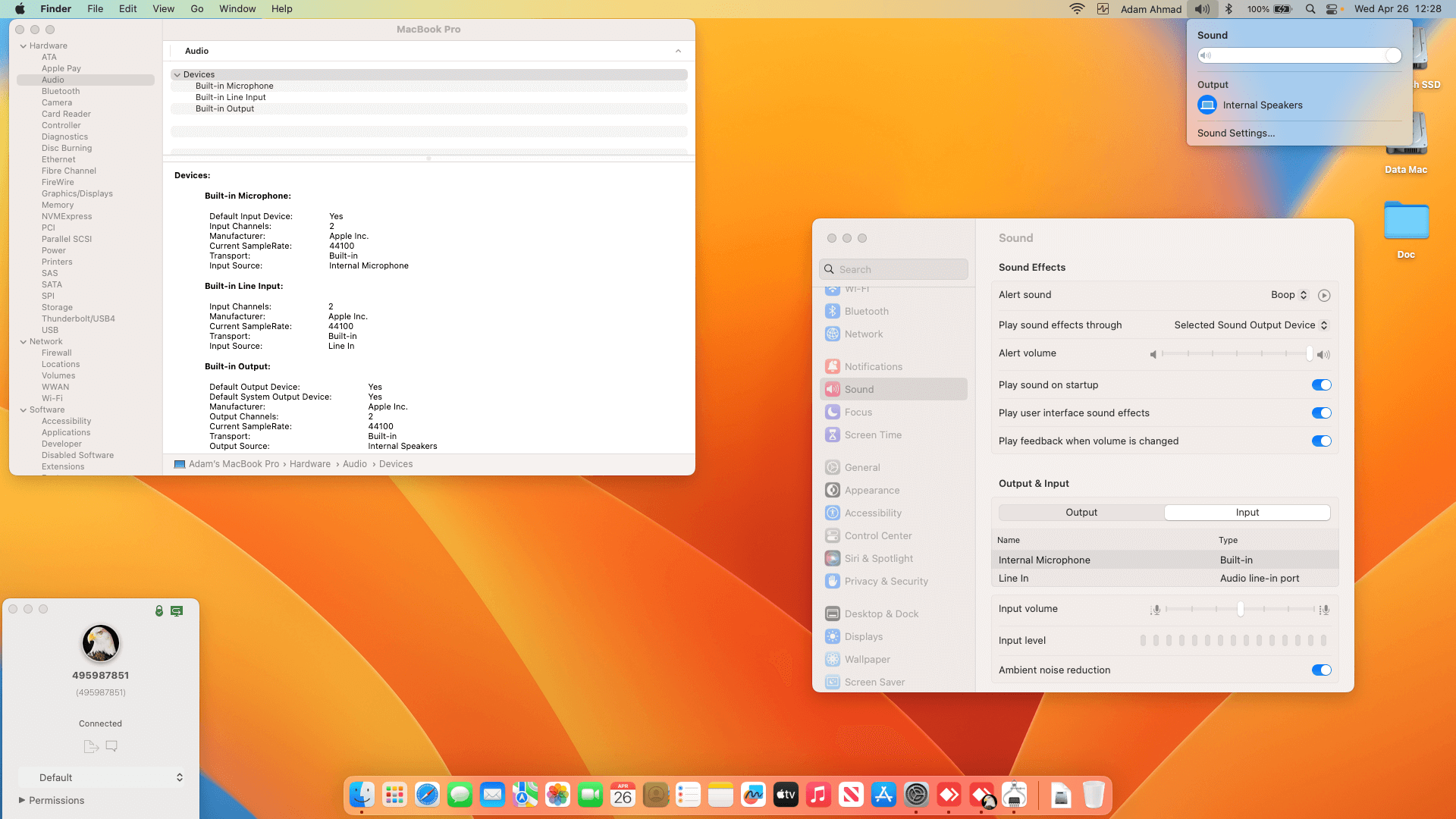Adjust the Sound popup volume slider
Viewport: 1456px width, 819px height.
pyautogui.click(x=1300, y=55)
